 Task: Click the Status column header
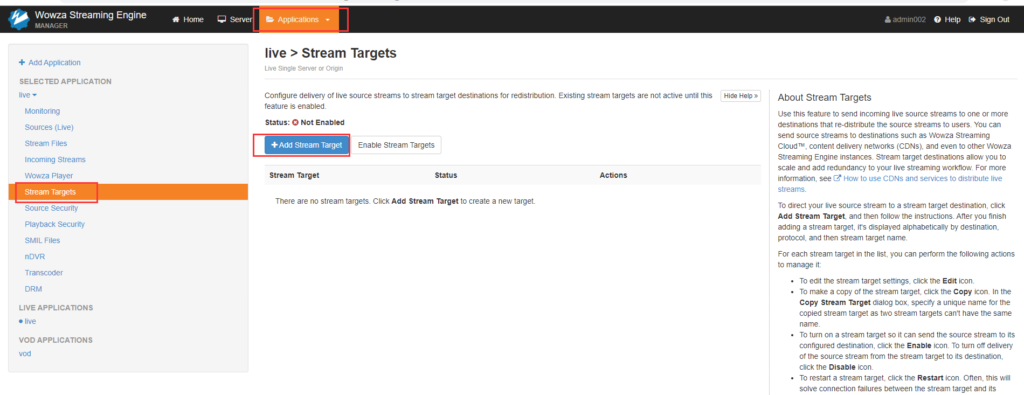pos(446,176)
